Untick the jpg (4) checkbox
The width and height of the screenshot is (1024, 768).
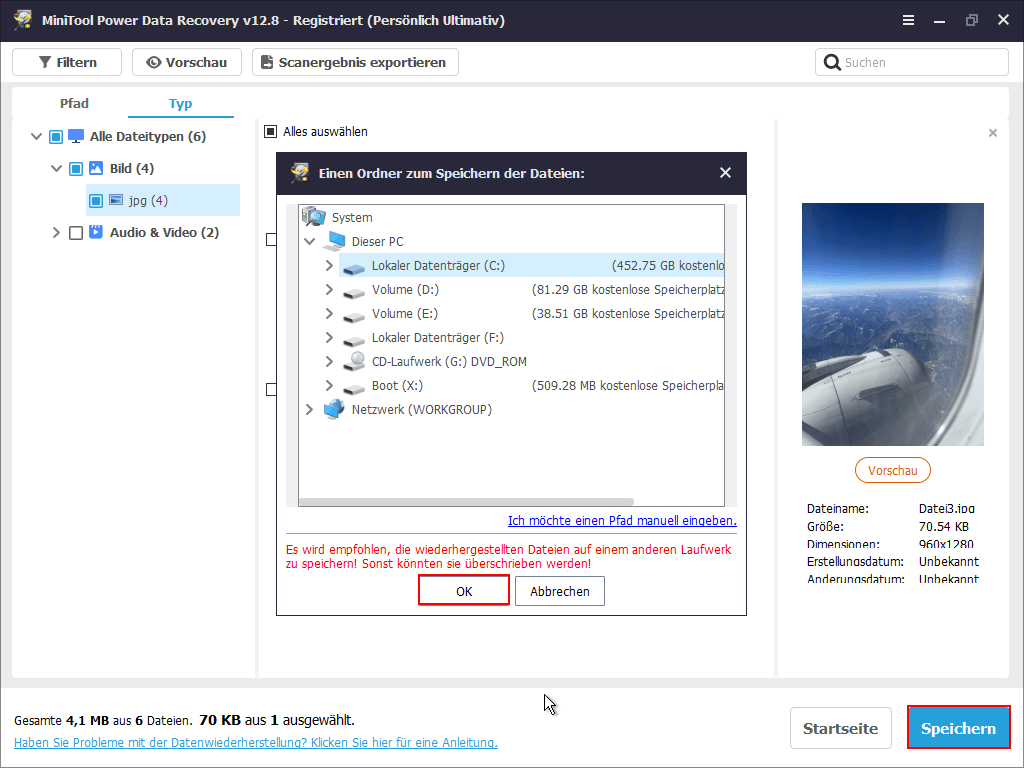tap(96, 200)
